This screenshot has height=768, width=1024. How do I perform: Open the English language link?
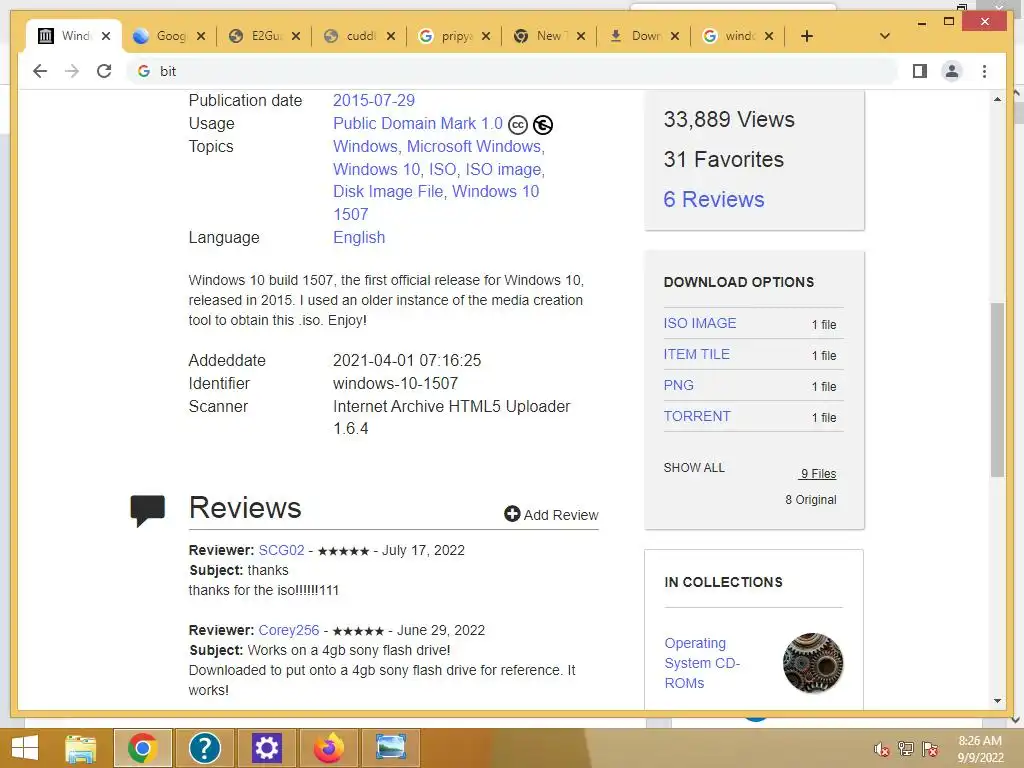[359, 238]
